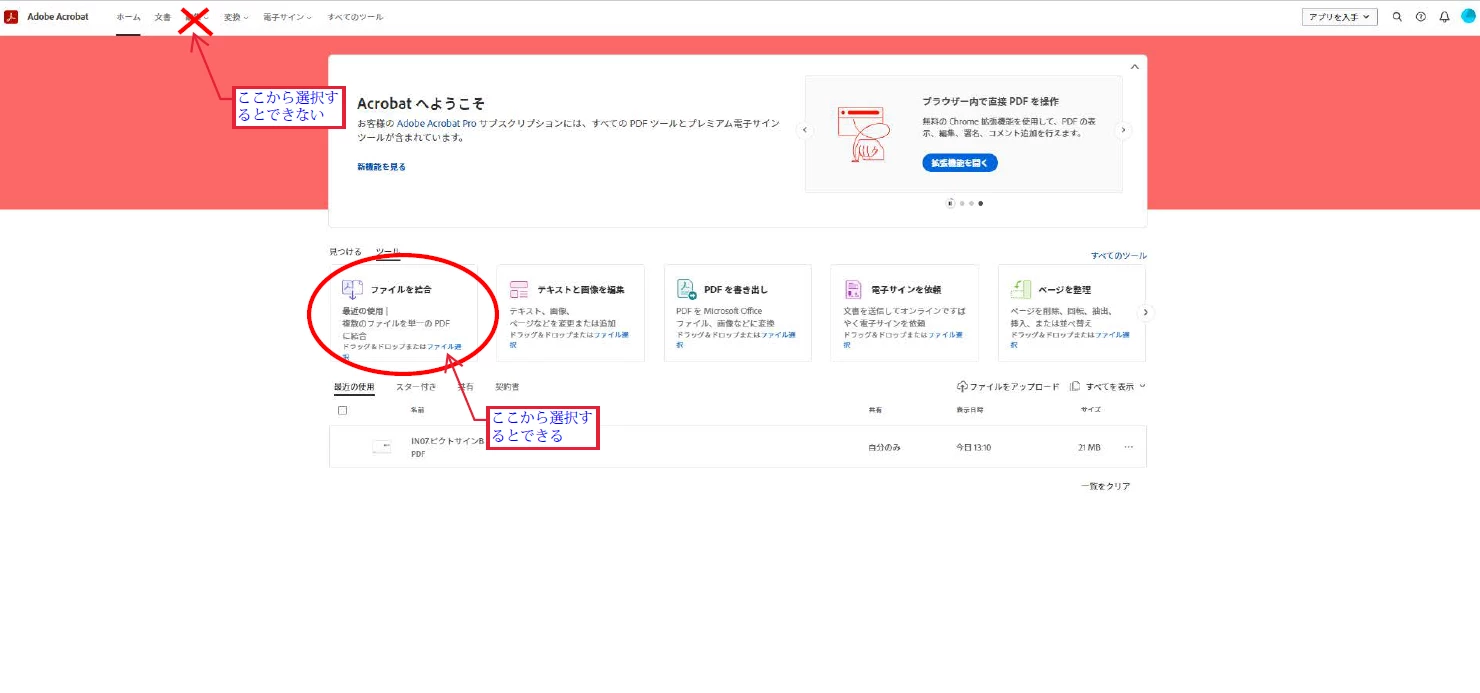Click ファイル選択 link in ページを整理 card
1480x693 pixels.
pos(1113,334)
